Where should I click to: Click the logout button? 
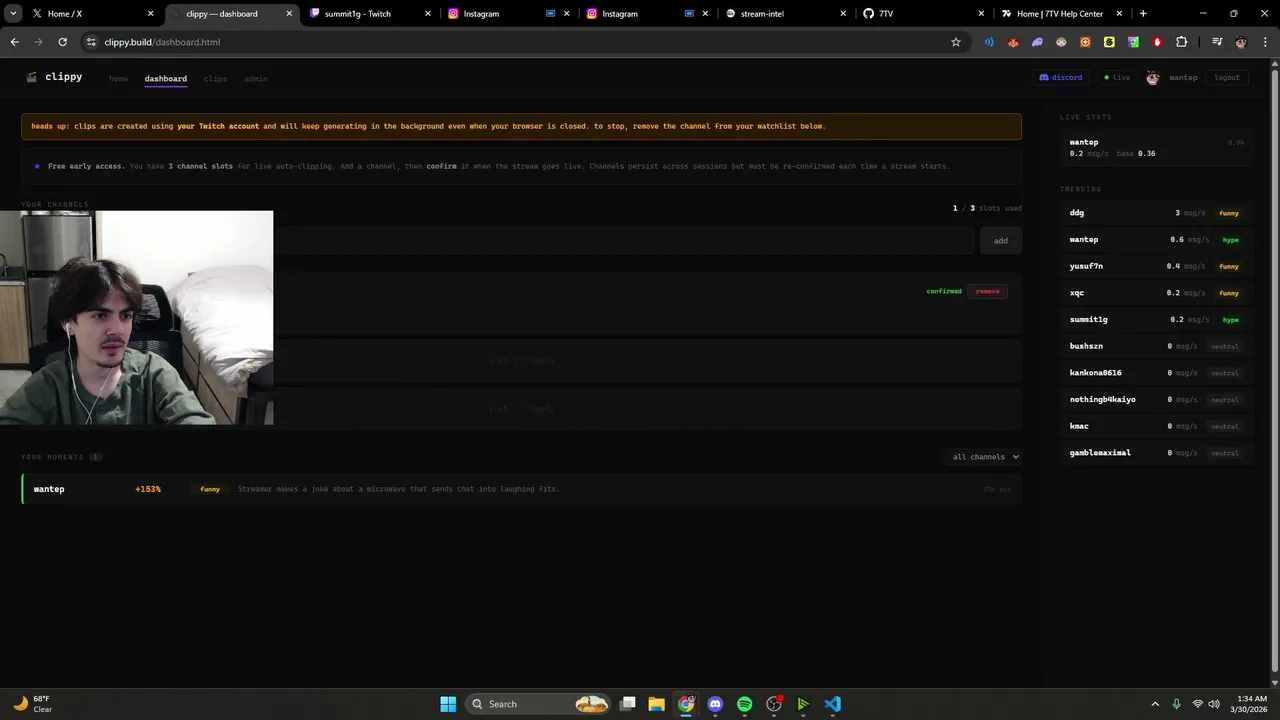pos(1227,77)
